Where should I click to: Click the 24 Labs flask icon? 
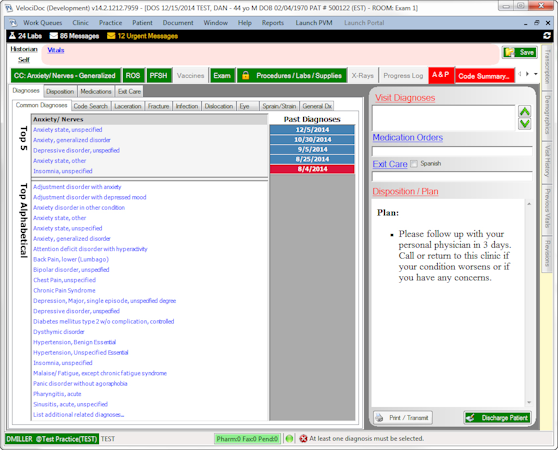pyautogui.click(x=12, y=36)
